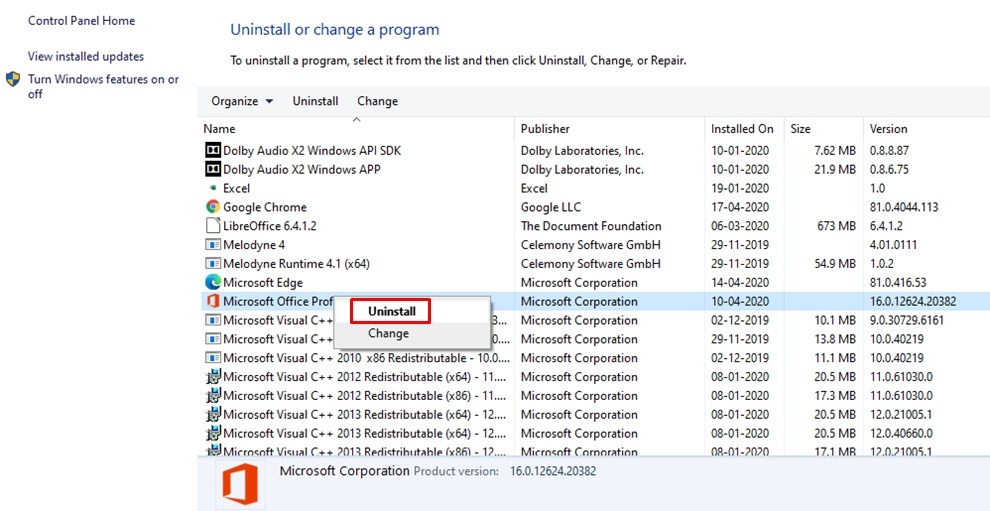The image size is (990, 511).
Task: Click version 81.0.4044.113 cell
Action: click(904, 207)
